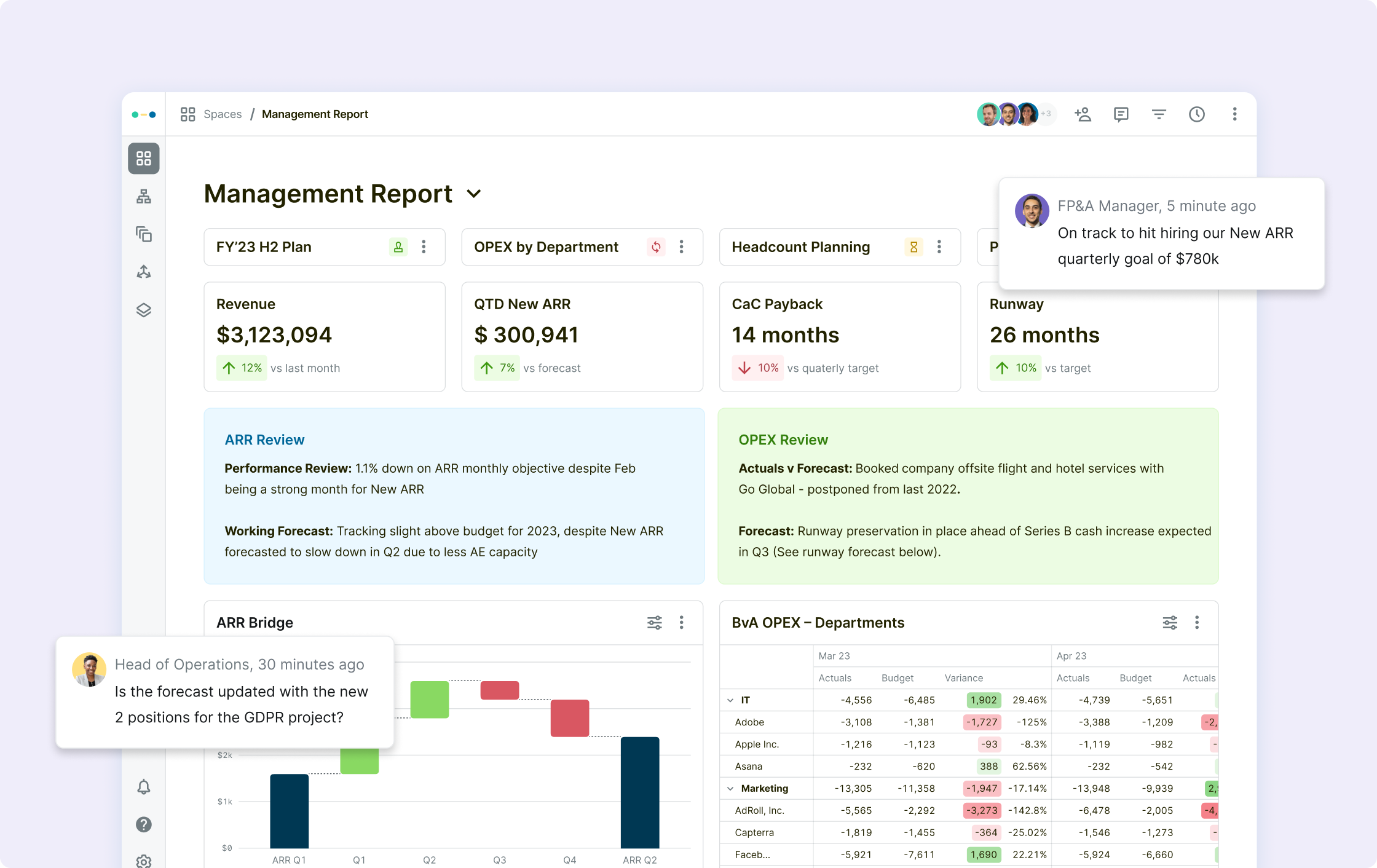Collapse the Marketing department row
1377x868 pixels.
(730, 789)
